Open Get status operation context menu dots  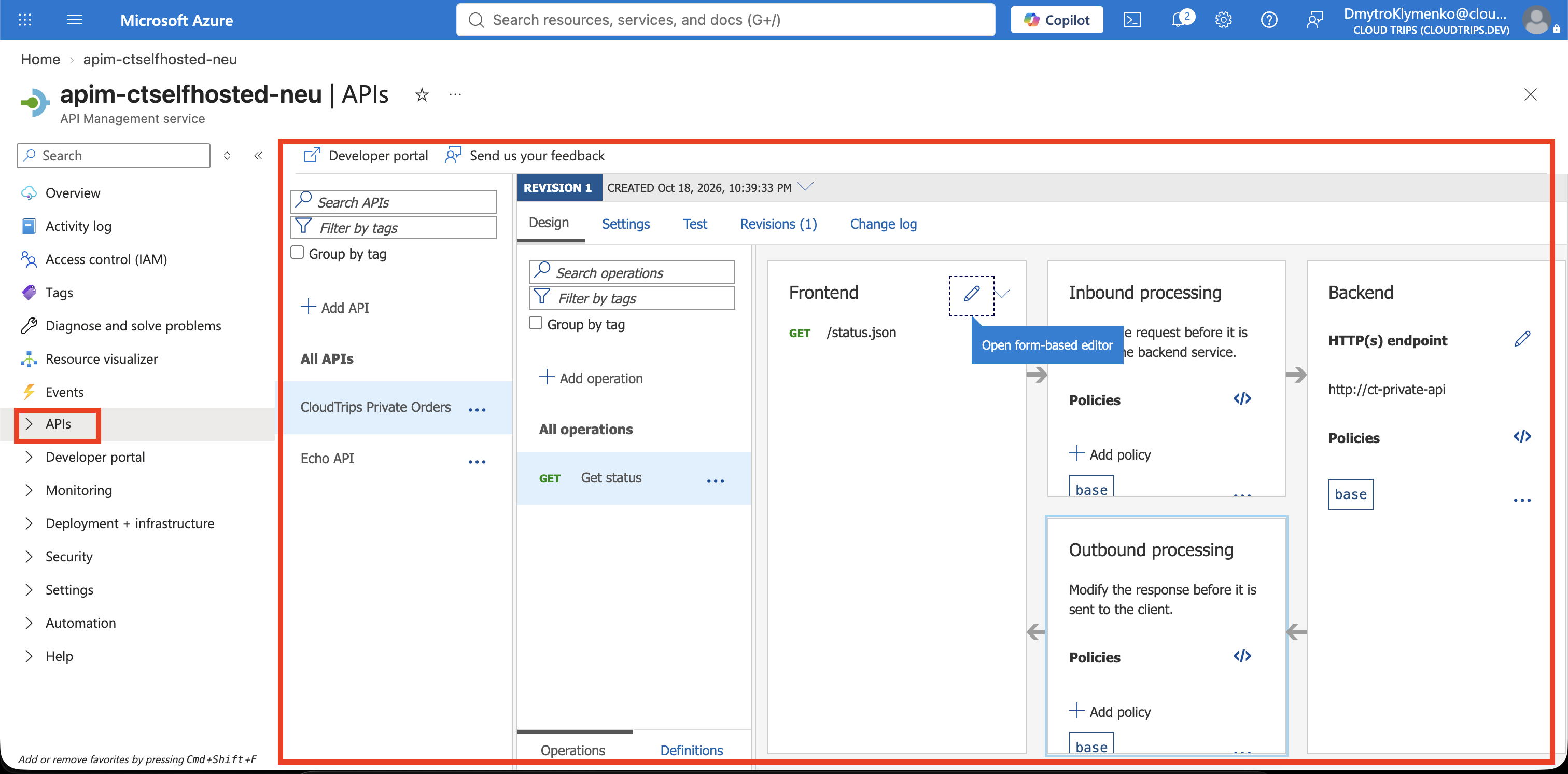(x=715, y=481)
